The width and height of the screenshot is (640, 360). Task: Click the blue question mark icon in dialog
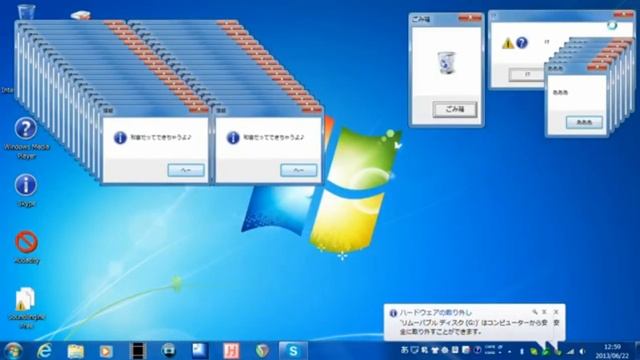coord(522,42)
